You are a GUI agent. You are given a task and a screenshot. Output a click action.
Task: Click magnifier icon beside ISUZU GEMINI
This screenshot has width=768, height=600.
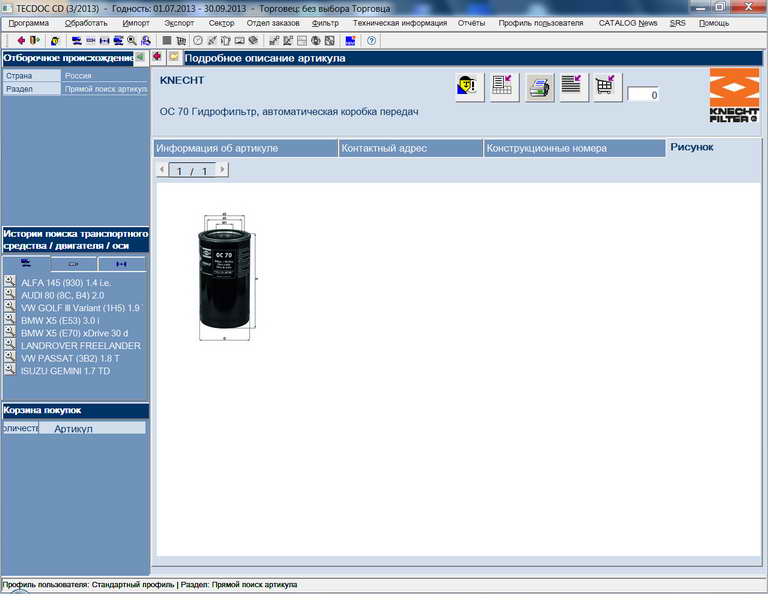(10, 370)
